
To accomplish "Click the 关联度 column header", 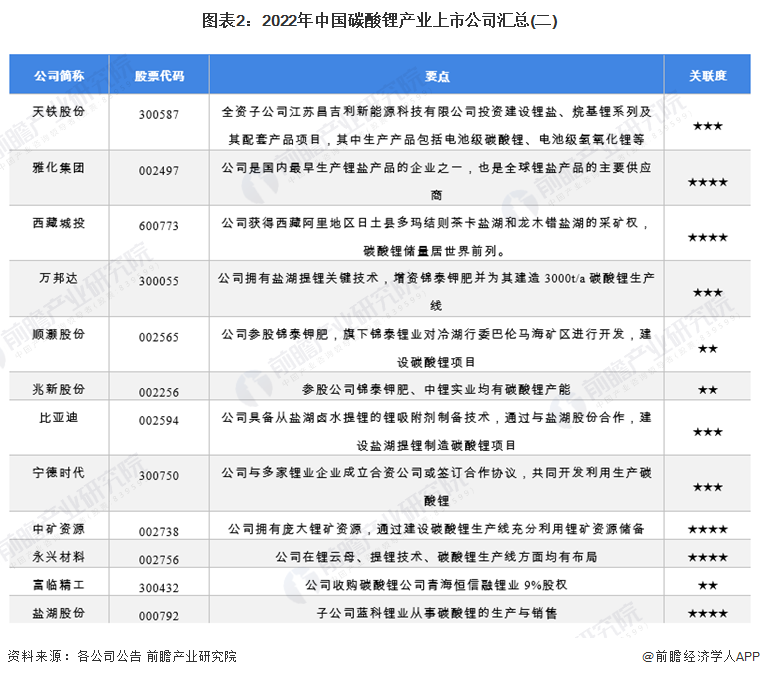I will [708, 76].
